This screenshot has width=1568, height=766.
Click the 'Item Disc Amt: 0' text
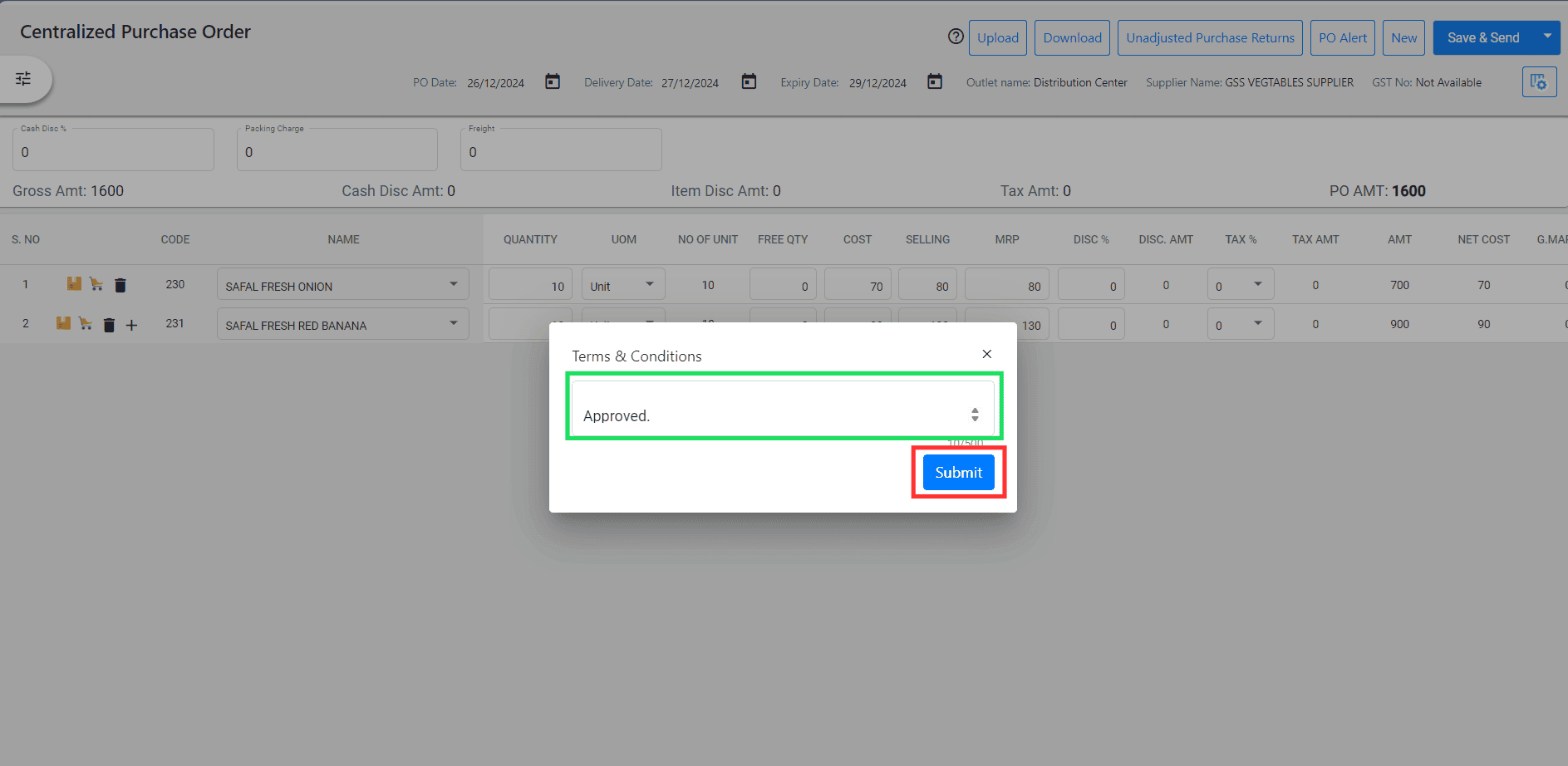point(726,191)
